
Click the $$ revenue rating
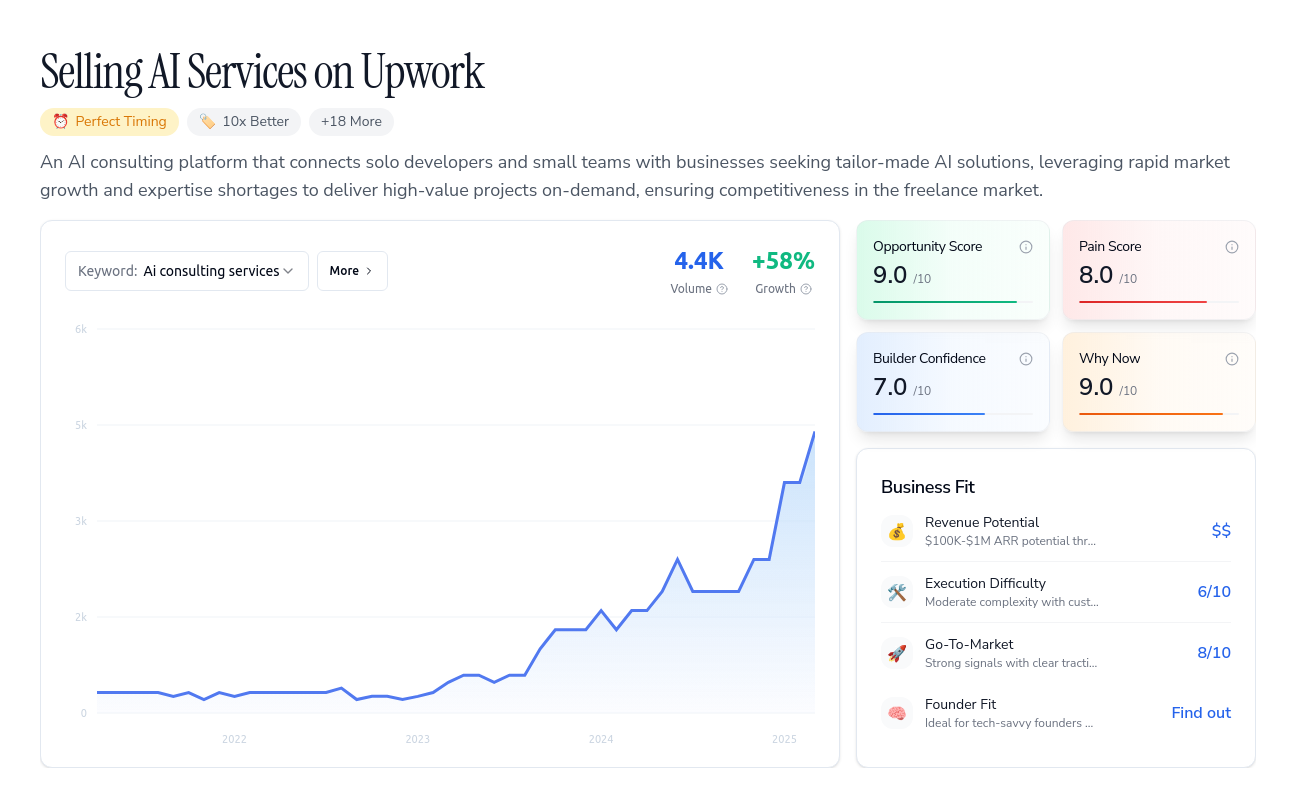(x=1221, y=531)
